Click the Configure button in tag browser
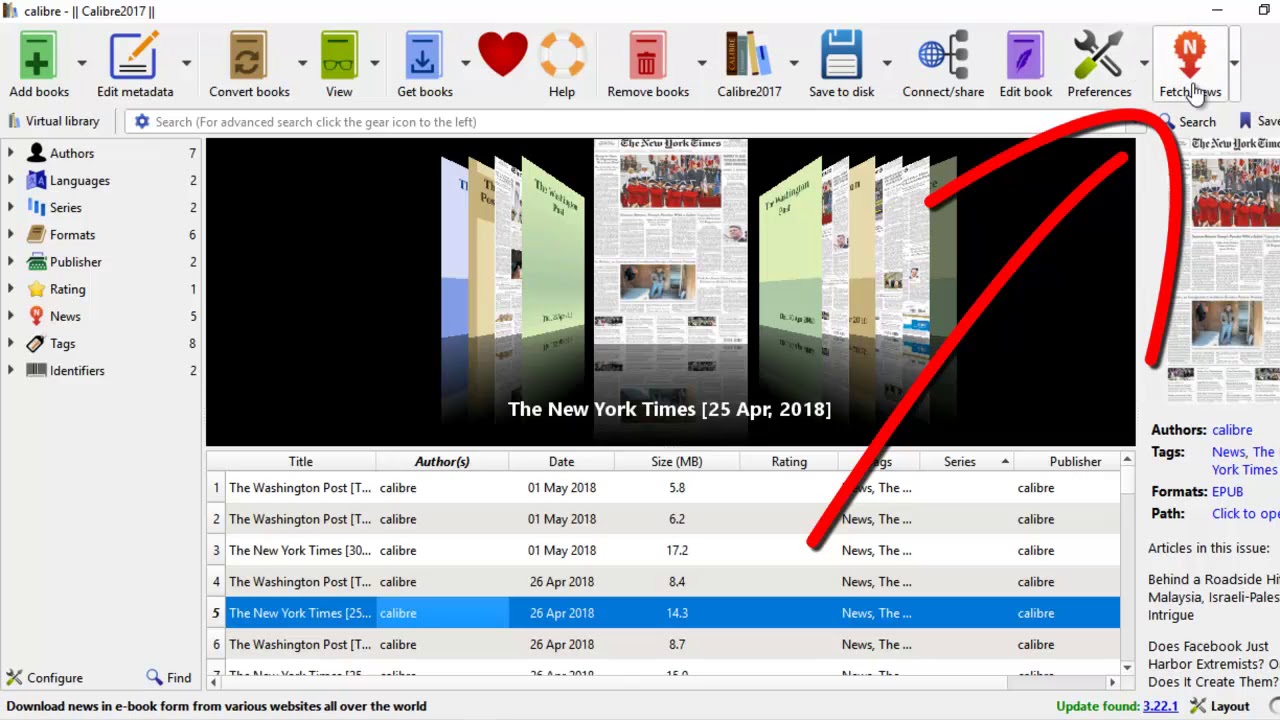The image size is (1280, 720). (x=44, y=677)
